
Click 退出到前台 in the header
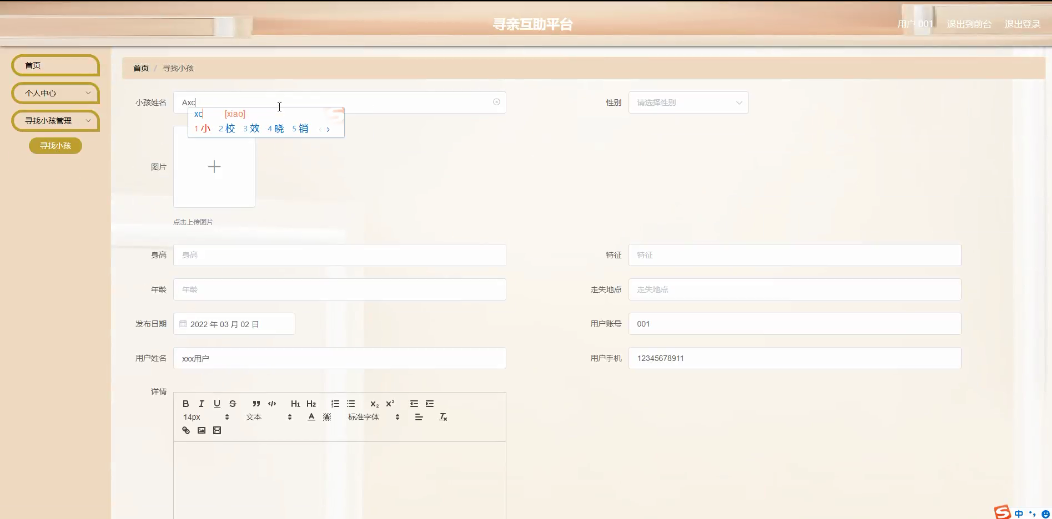969,24
